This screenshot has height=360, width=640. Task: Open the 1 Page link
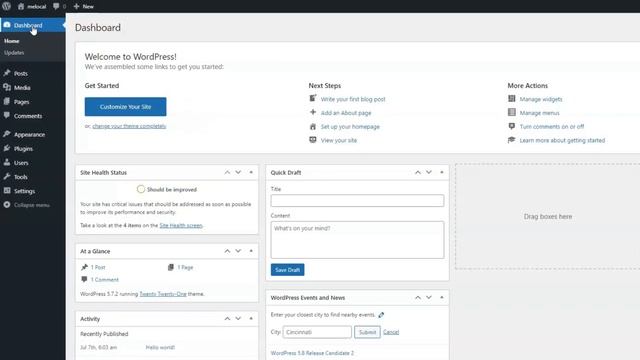point(185,267)
